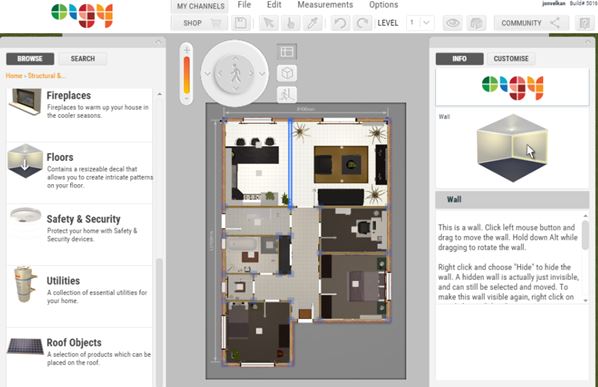The height and width of the screenshot is (387, 598).
Task: Click the zoom in plus icon
Action: (x=186, y=50)
